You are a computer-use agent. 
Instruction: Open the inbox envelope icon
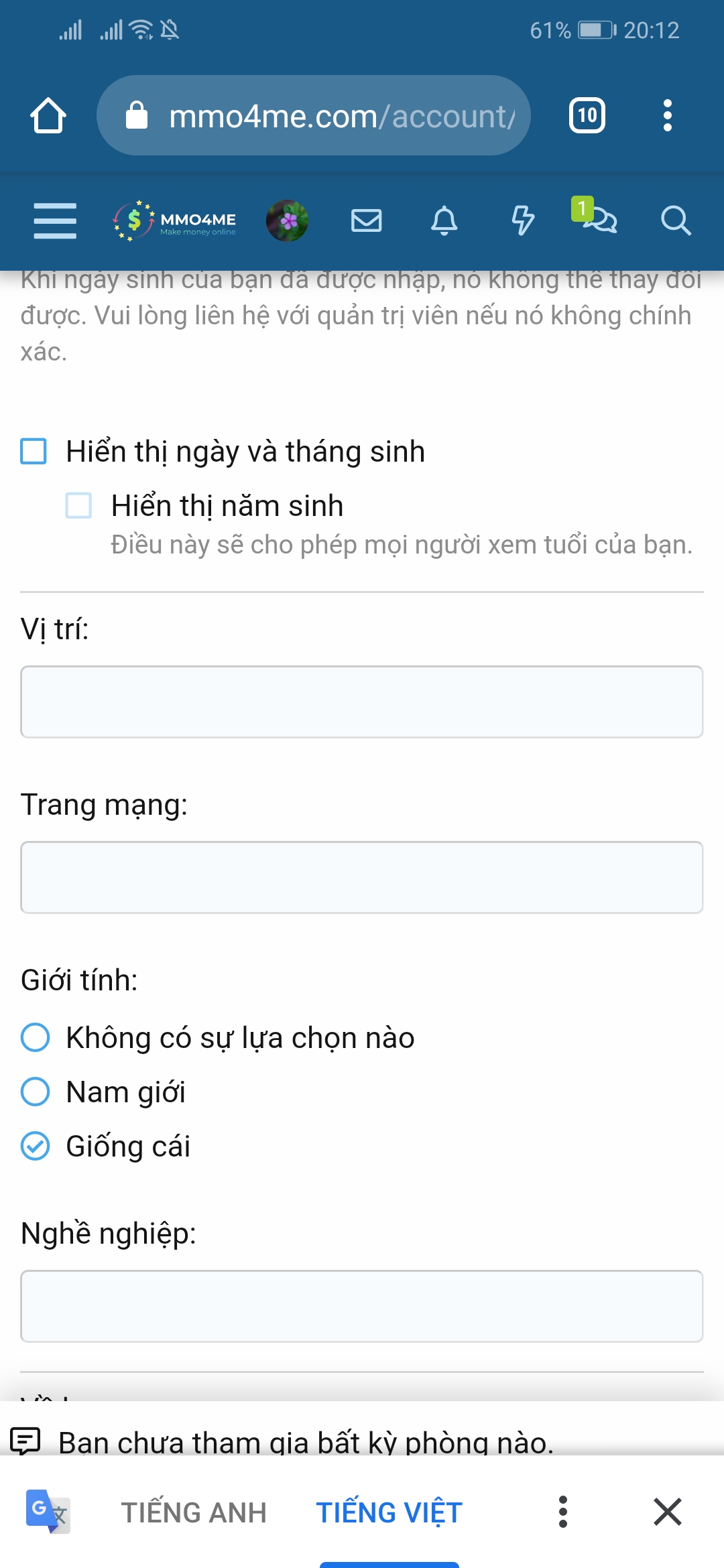pyautogui.click(x=366, y=220)
